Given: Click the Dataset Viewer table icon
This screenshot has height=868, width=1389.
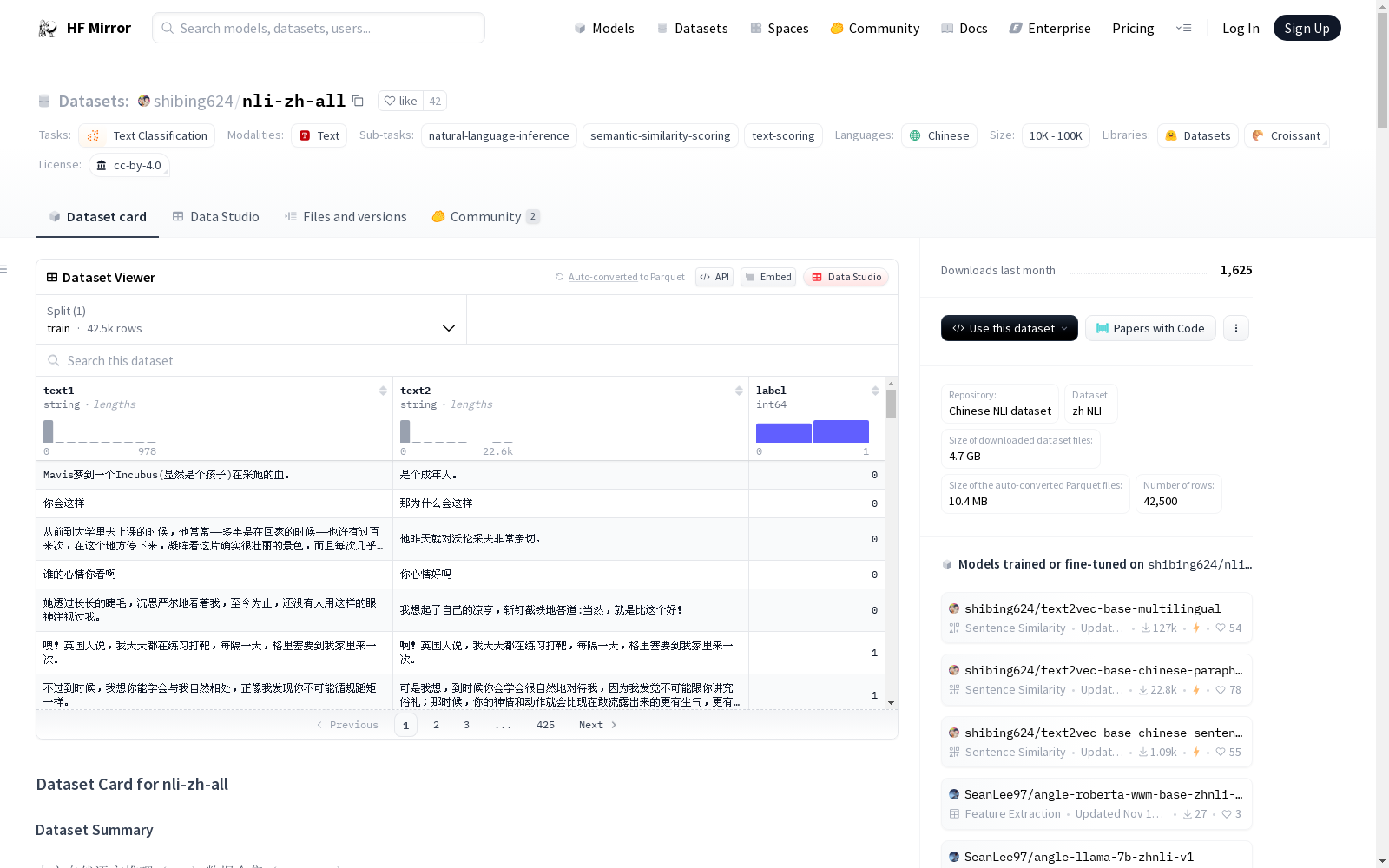Looking at the screenshot, I should (52, 277).
